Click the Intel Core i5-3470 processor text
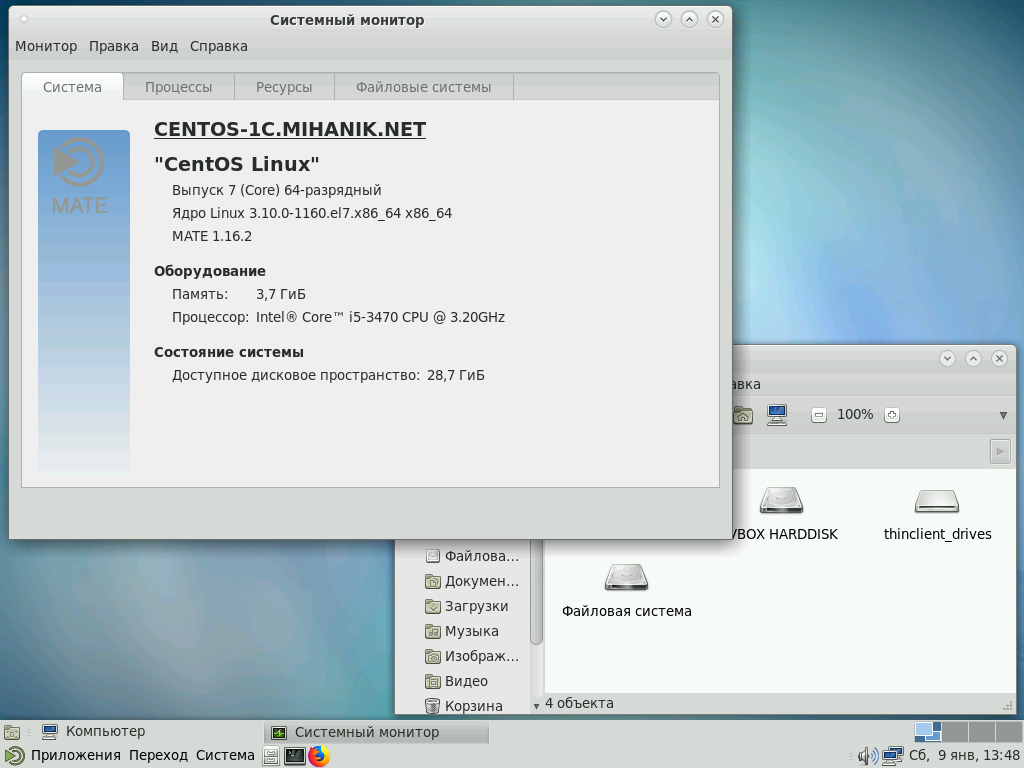 click(x=380, y=317)
